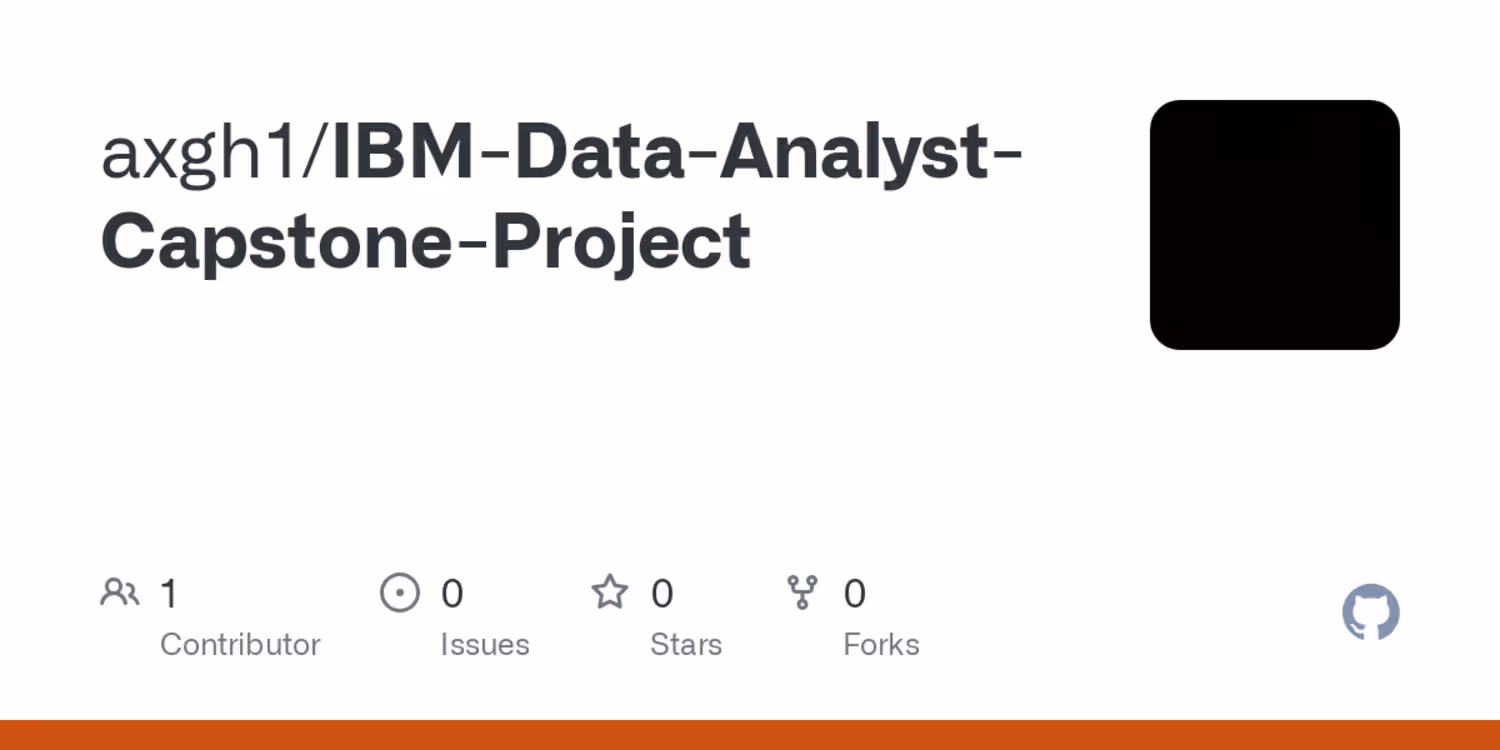Open the axgh1 owner name
The image size is (1500, 750).
pos(205,155)
